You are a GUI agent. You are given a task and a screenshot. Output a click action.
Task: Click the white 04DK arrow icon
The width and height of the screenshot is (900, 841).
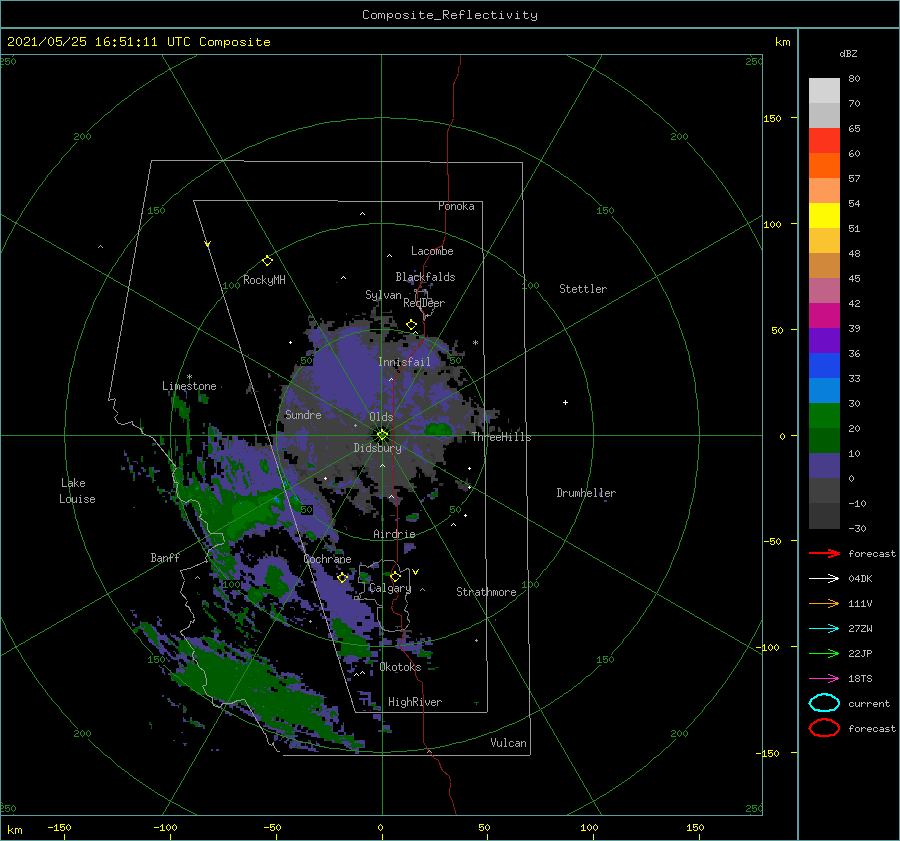pos(824,578)
